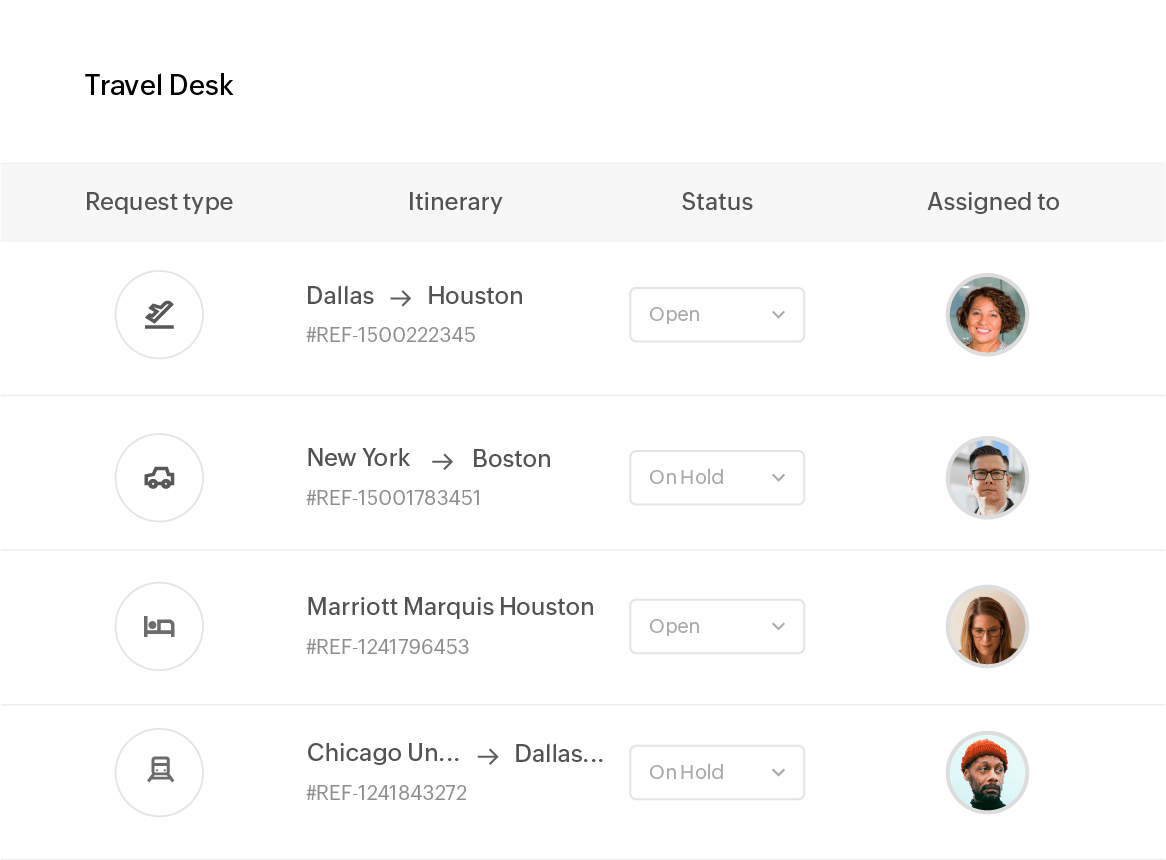The height and width of the screenshot is (860, 1166).
Task: Open the Open status dropdown for Dallas–Houston
Action: coord(717,314)
